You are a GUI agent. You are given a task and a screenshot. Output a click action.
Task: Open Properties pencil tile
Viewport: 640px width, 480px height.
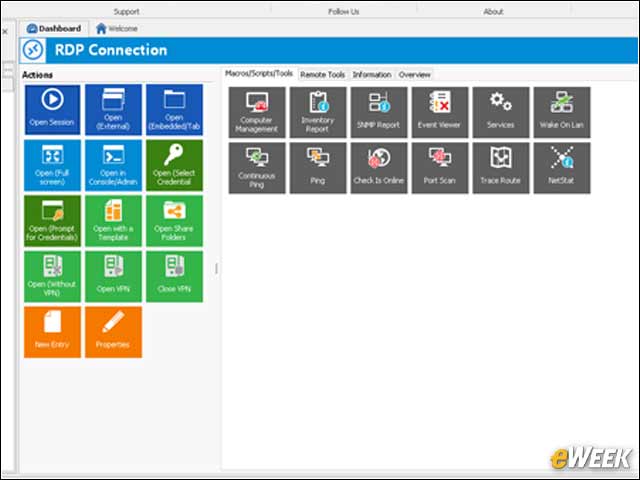(113, 332)
